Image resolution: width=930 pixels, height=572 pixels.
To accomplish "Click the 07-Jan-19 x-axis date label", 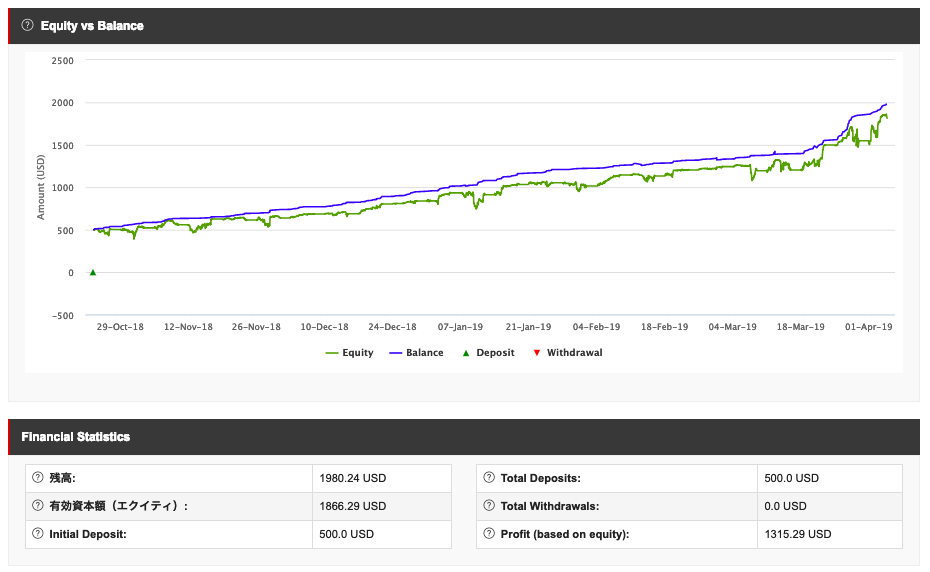I will coord(460,327).
